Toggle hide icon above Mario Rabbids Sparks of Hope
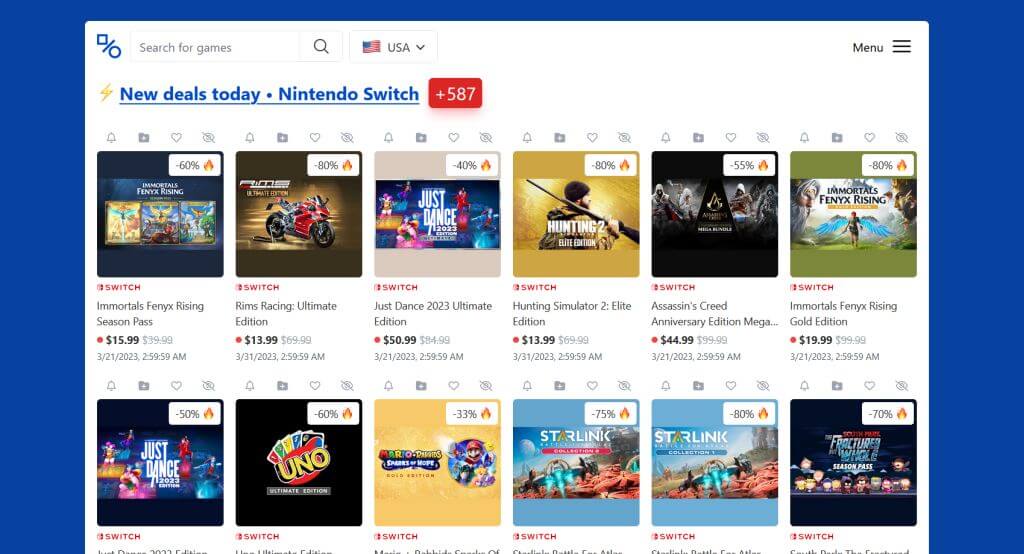The height and width of the screenshot is (554, 1024). (x=486, y=385)
